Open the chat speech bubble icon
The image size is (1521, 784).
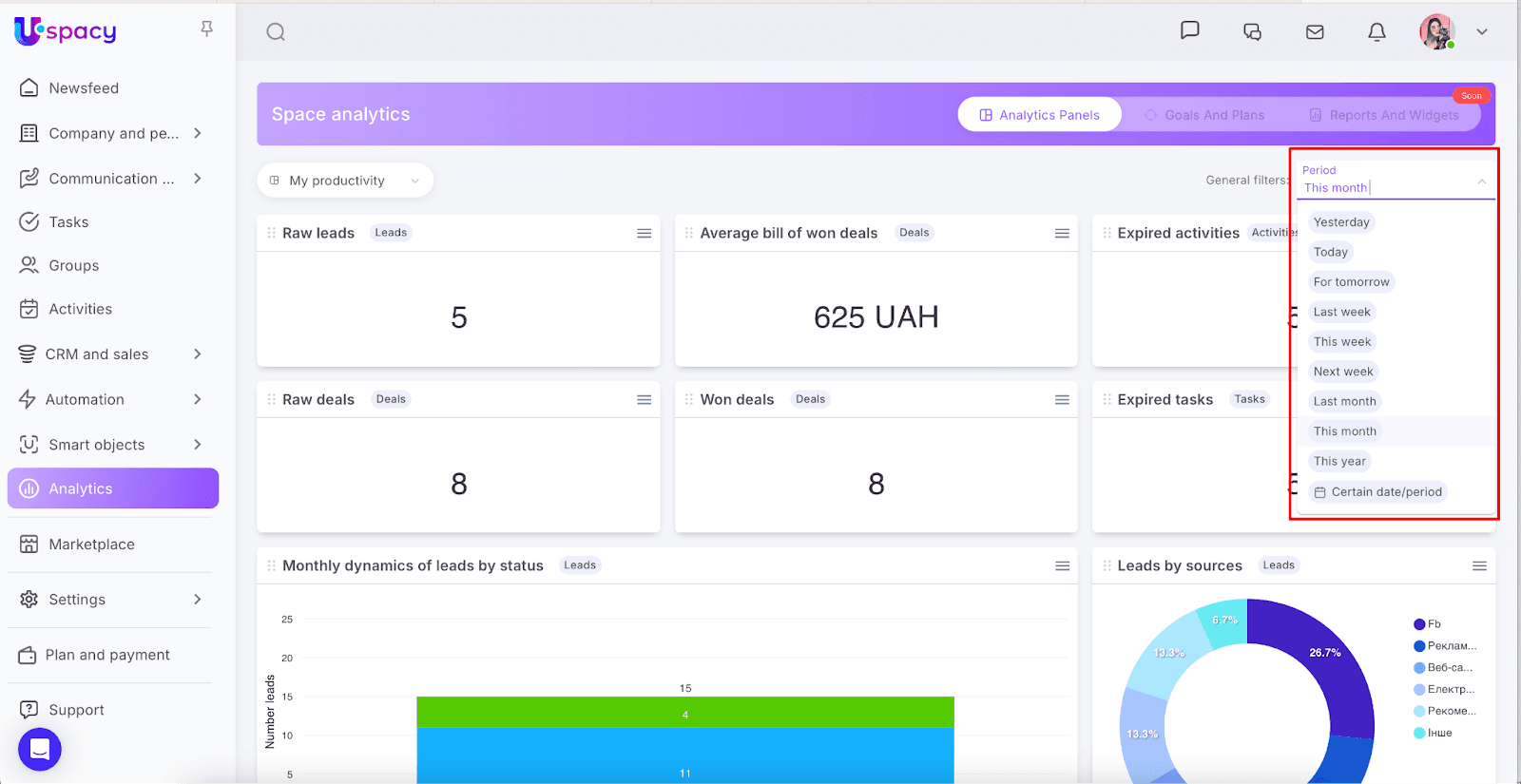tap(1189, 30)
